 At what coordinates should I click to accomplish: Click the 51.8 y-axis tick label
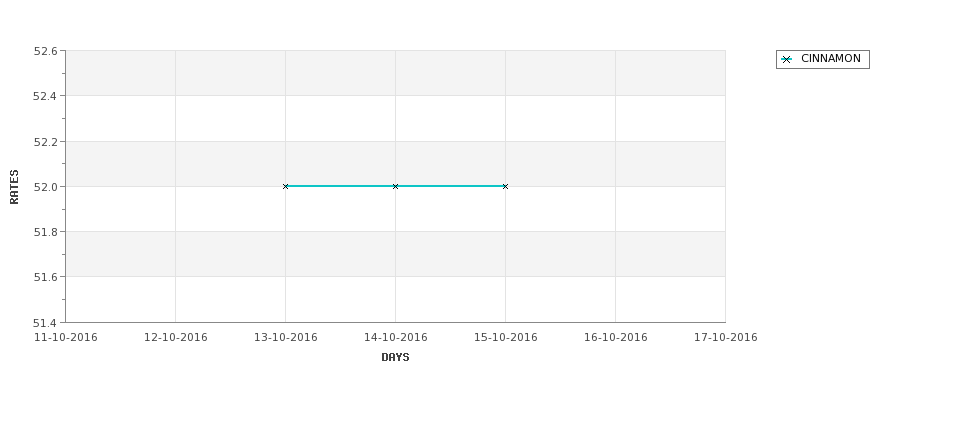(x=45, y=232)
